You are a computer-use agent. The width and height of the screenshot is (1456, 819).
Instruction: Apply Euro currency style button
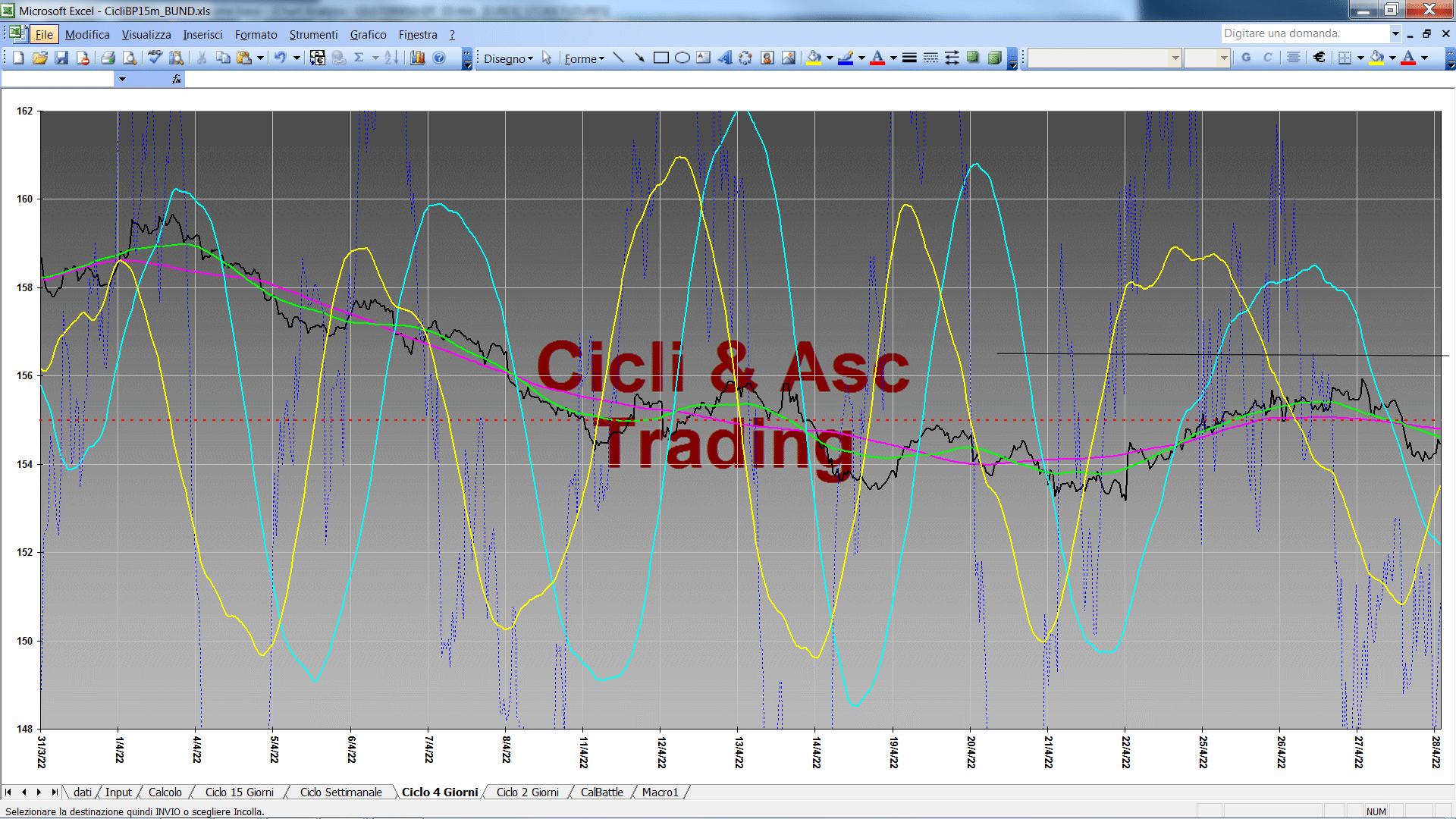pos(1319,58)
